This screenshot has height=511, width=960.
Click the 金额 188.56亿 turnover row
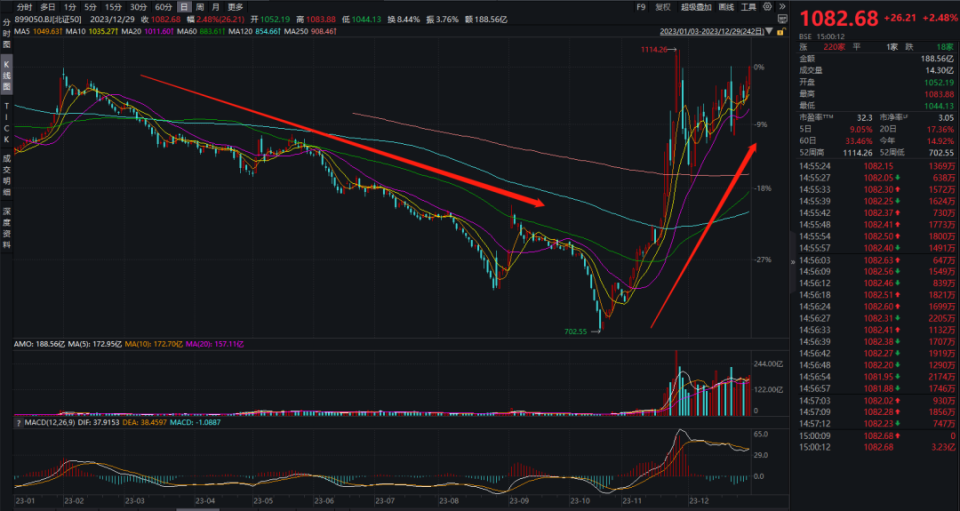coord(876,59)
